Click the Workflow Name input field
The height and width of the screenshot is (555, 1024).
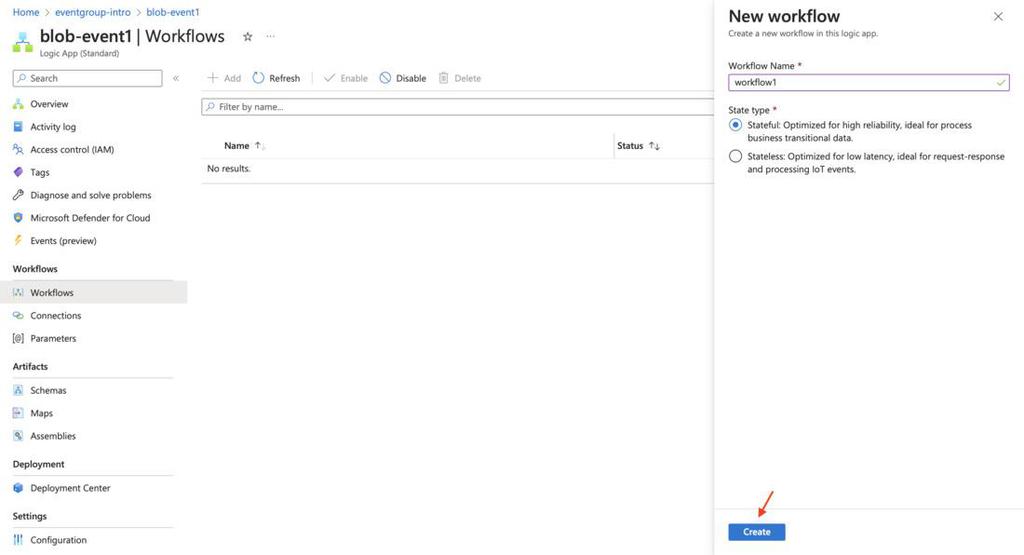click(869, 82)
